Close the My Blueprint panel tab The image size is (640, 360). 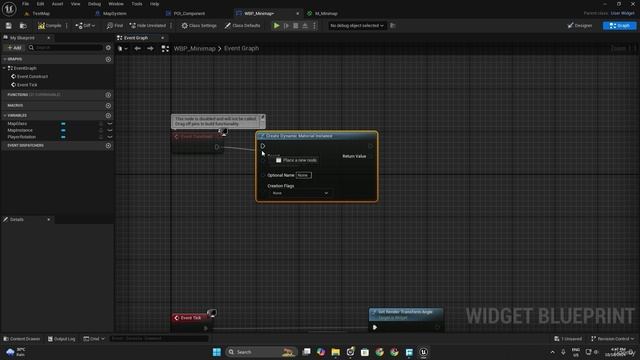(x=49, y=38)
